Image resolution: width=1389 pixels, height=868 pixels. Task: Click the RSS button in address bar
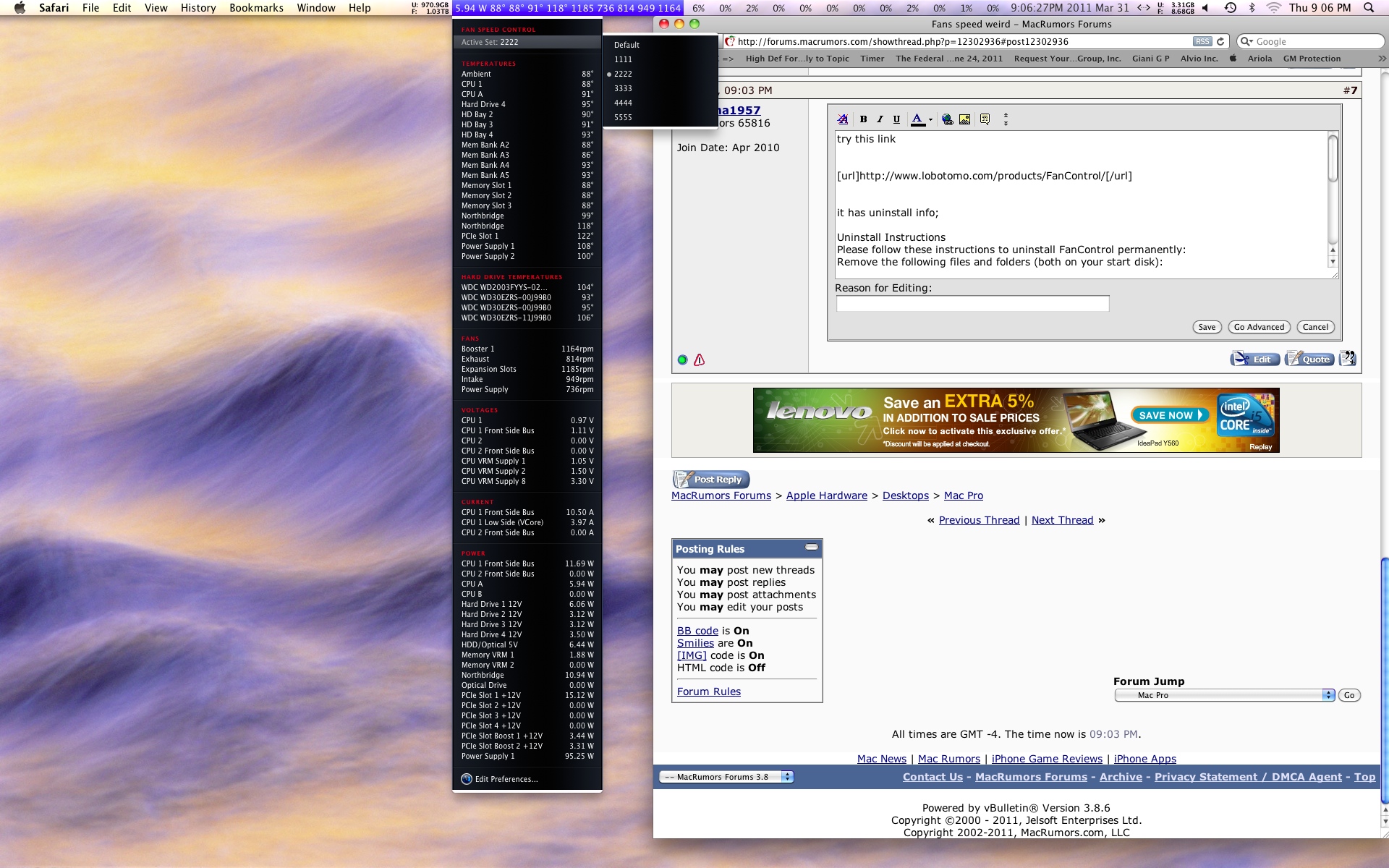(1202, 41)
